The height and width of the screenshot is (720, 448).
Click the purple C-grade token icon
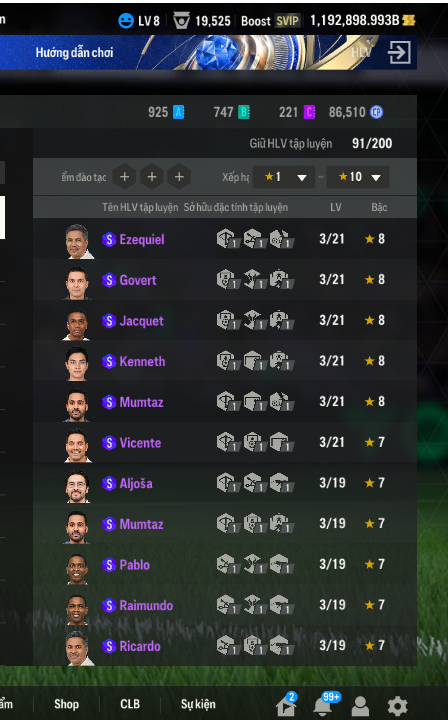tap(309, 112)
